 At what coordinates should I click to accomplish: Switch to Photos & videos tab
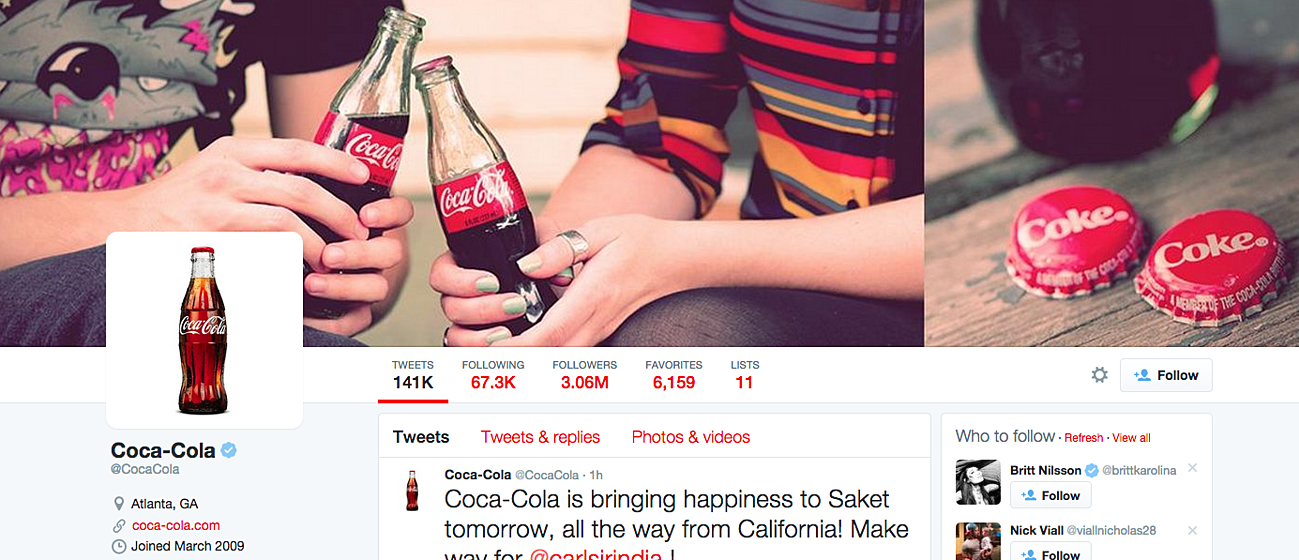tap(690, 437)
